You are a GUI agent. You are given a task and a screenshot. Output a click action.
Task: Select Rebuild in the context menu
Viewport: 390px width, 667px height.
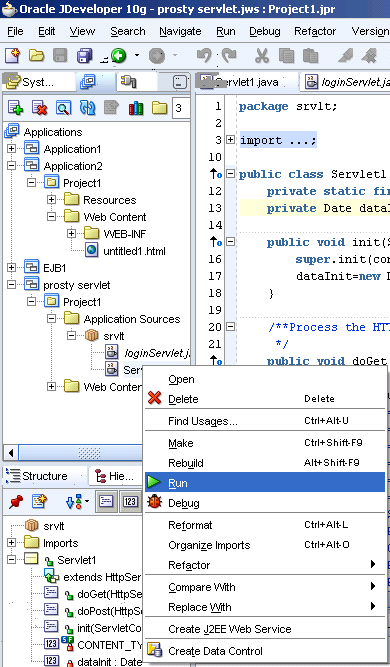pyautogui.click(x=265, y=463)
